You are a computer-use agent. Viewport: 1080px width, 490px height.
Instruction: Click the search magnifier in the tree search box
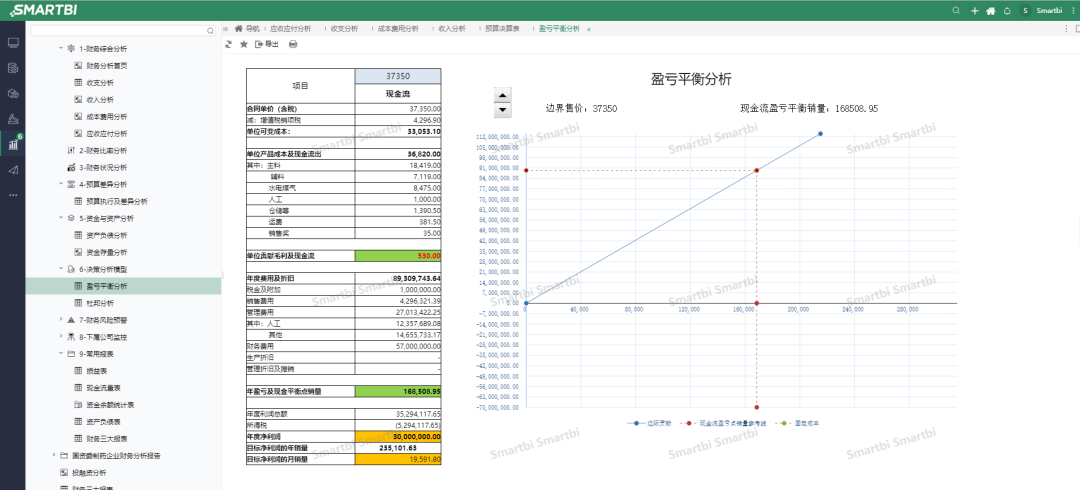210,31
